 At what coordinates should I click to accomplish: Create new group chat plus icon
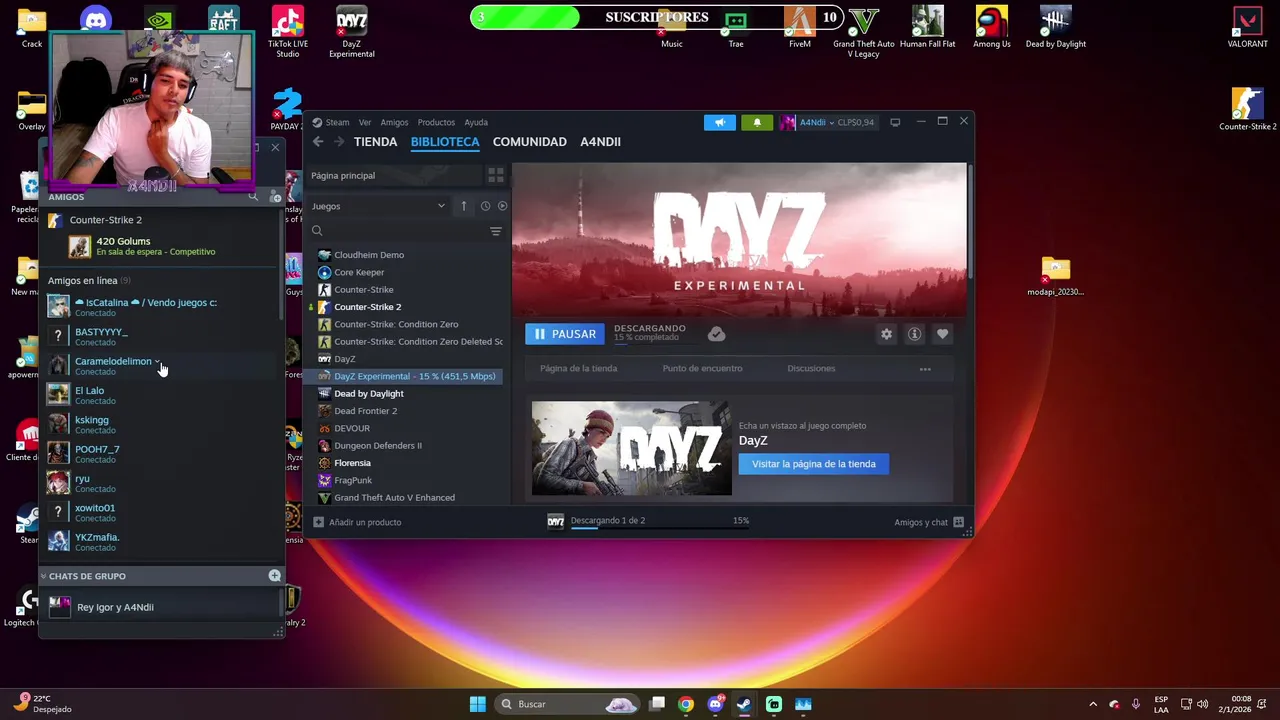274,576
